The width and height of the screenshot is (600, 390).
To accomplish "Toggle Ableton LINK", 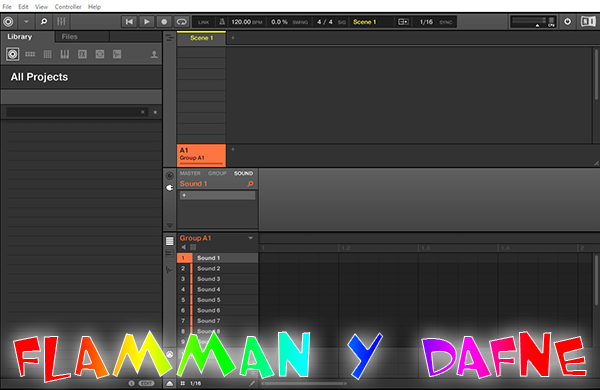I will coord(203,22).
